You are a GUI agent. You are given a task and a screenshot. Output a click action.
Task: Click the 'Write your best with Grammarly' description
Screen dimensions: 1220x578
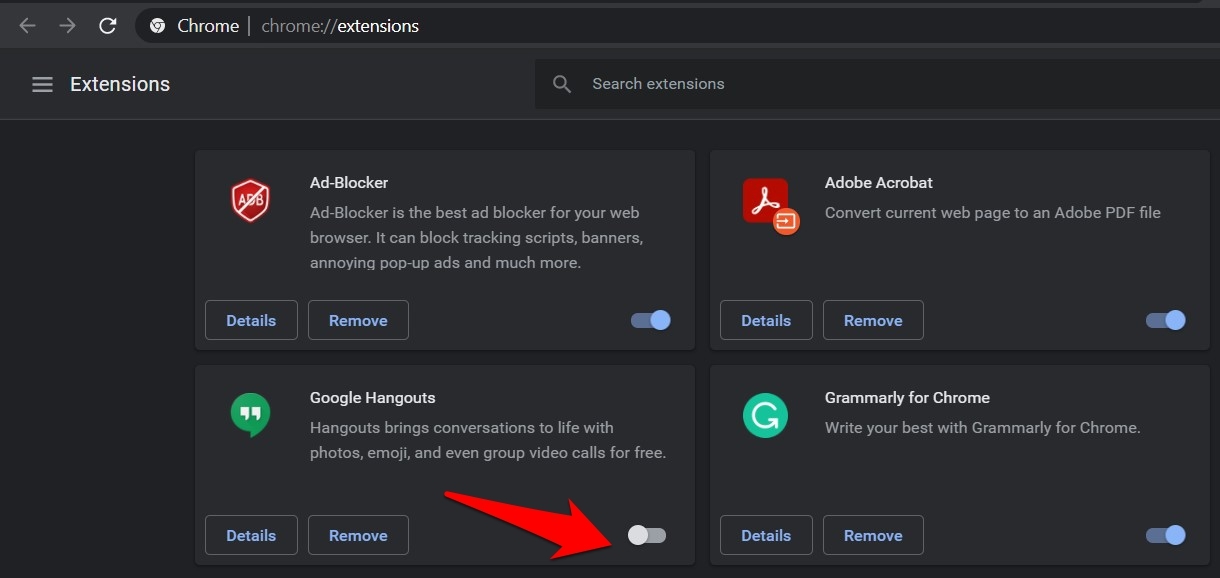tap(983, 428)
